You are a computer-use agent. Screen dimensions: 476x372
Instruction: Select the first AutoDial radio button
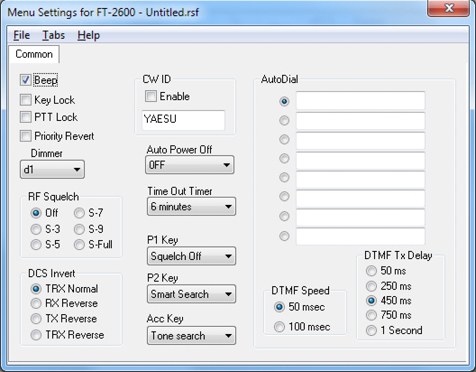(x=284, y=101)
